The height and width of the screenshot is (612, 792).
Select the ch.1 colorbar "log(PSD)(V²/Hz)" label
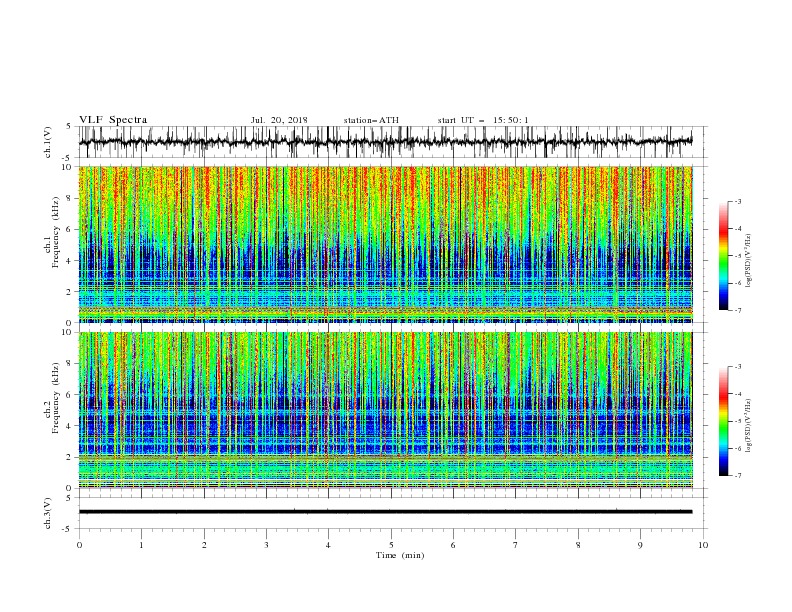749,261
